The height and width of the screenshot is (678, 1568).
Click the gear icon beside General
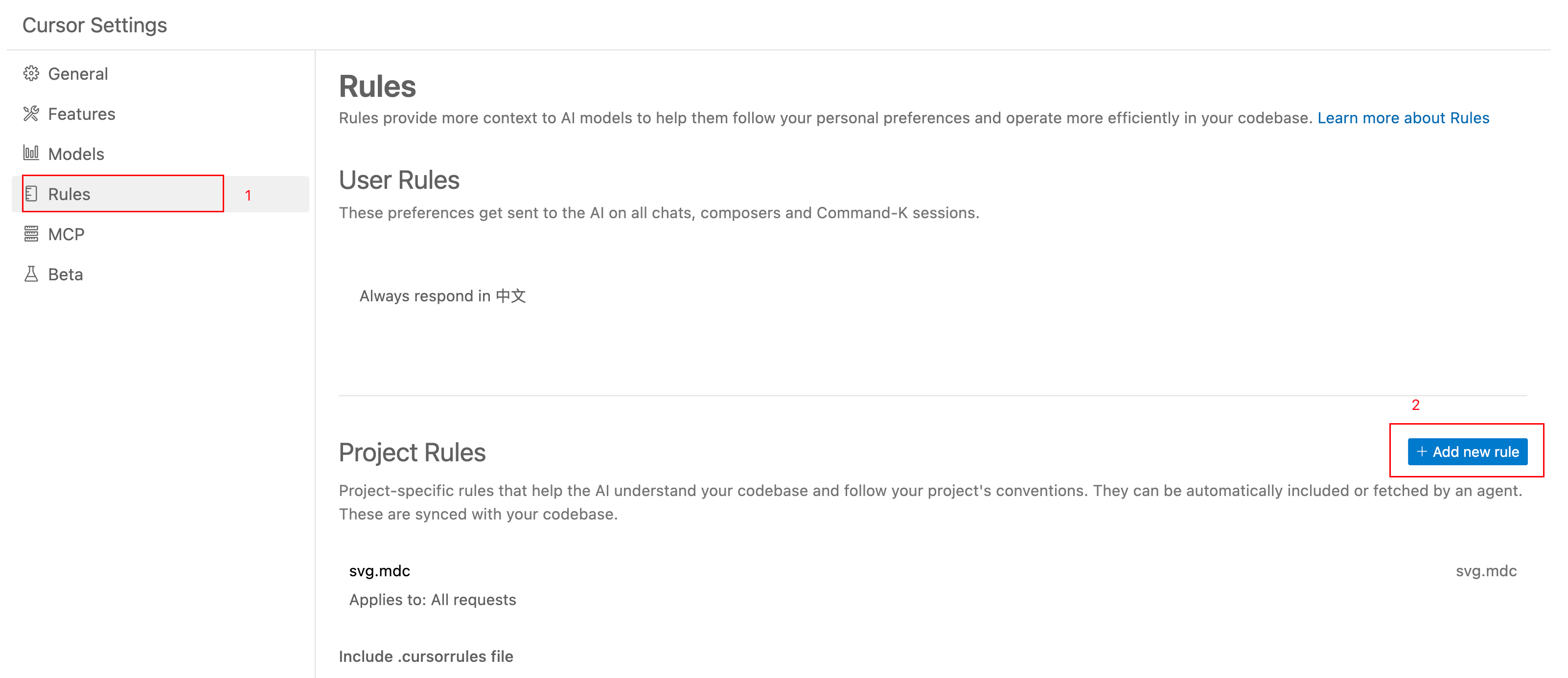(x=31, y=74)
